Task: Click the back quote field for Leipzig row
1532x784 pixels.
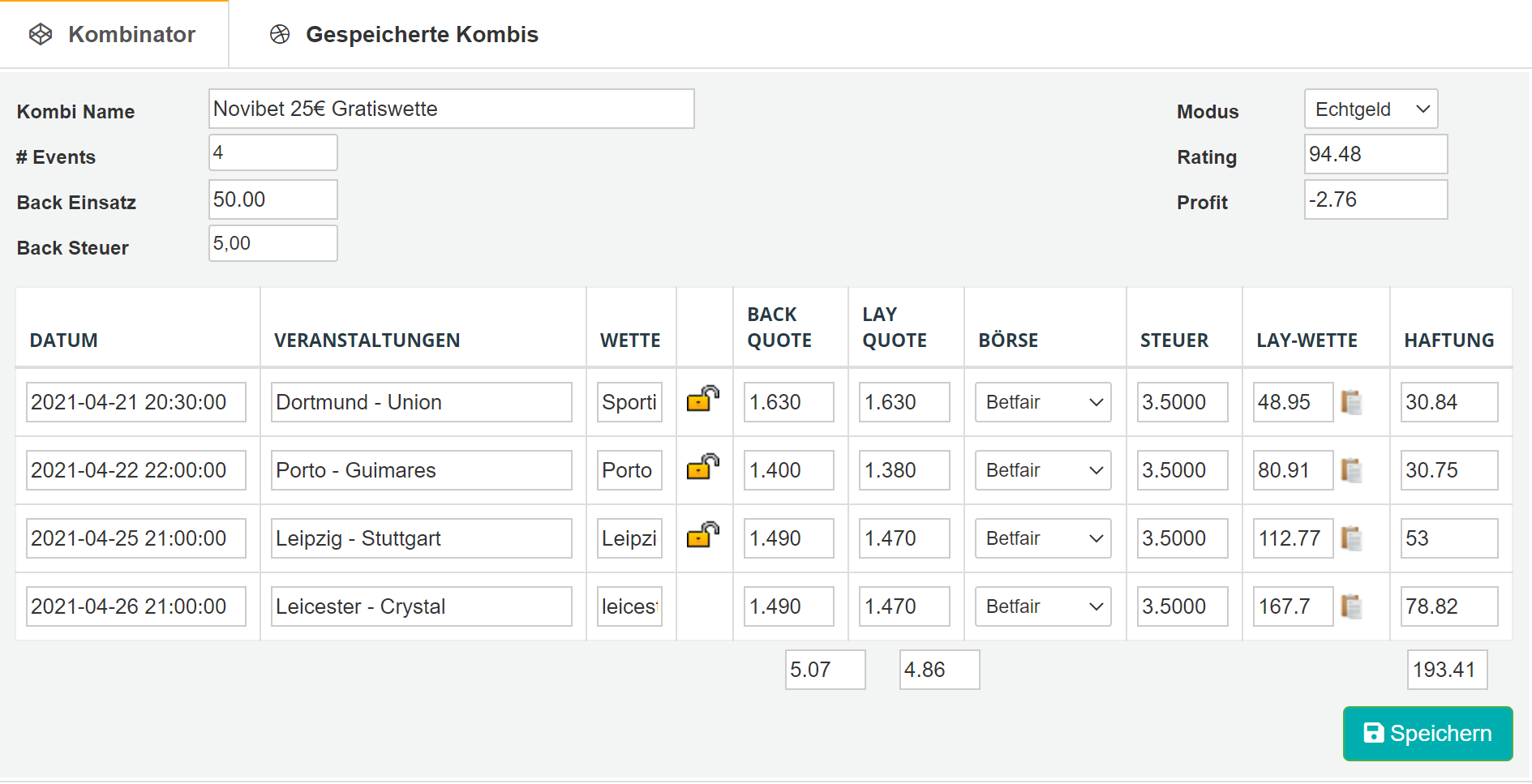Action: (x=788, y=538)
